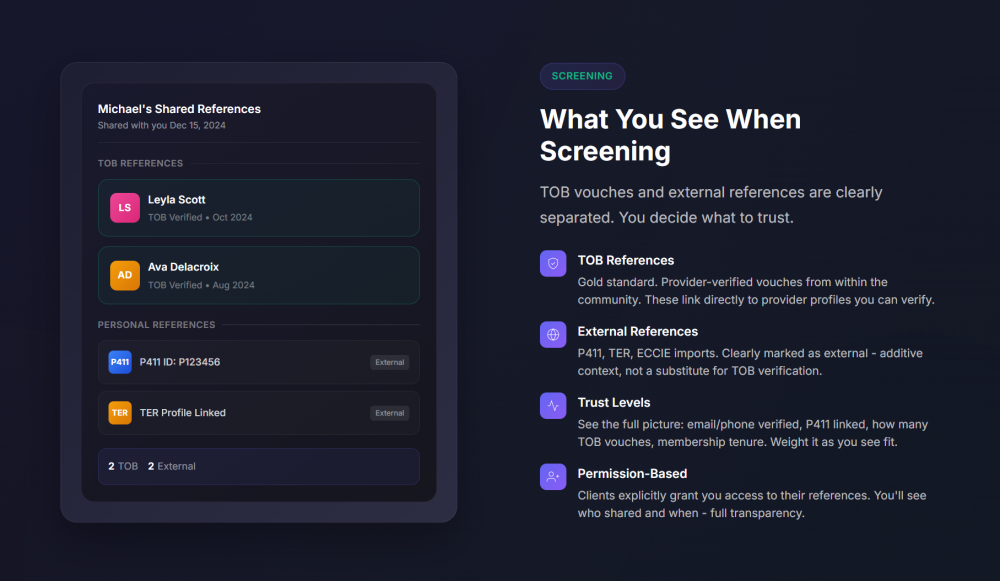Click the 2 TOB count in summary bar
This screenshot has width=1000, height=581.
pyautogui.click(x=123, y=466)
